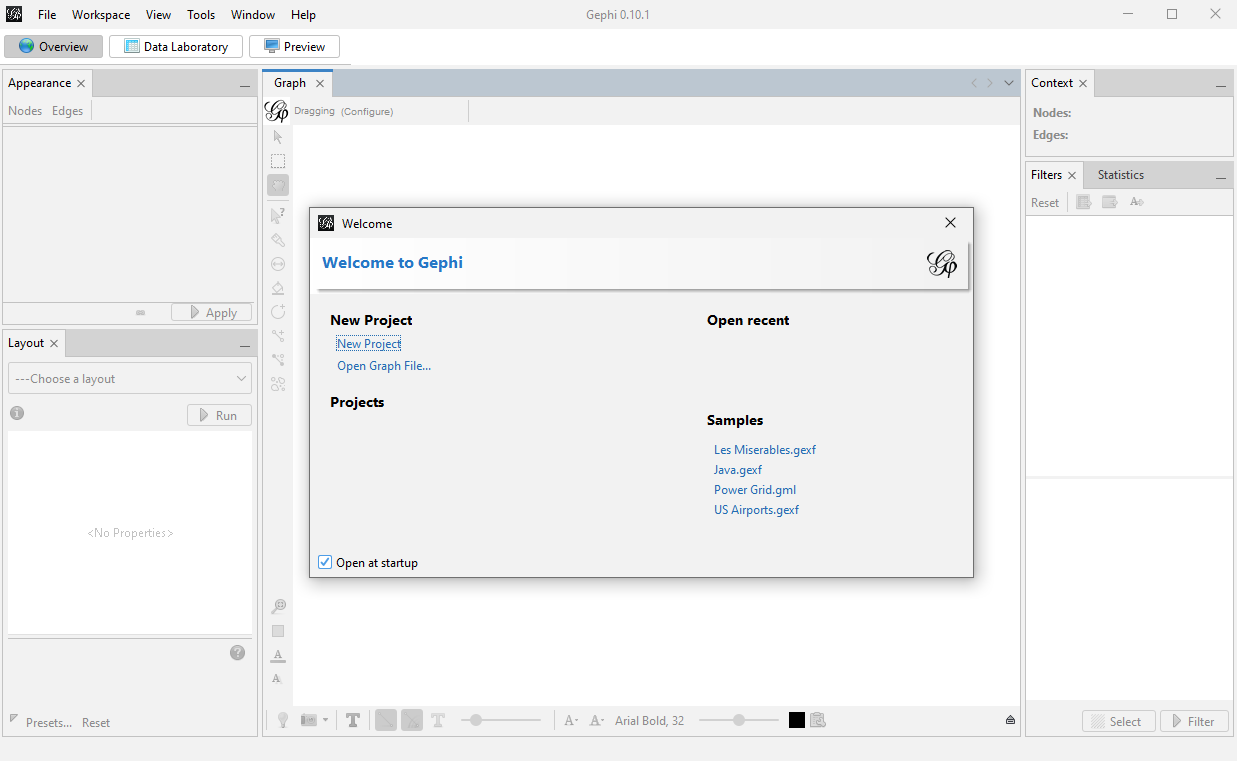Toggle node labels with the T icon
This screenshot has width=1237, height=761.
(353, 719)
